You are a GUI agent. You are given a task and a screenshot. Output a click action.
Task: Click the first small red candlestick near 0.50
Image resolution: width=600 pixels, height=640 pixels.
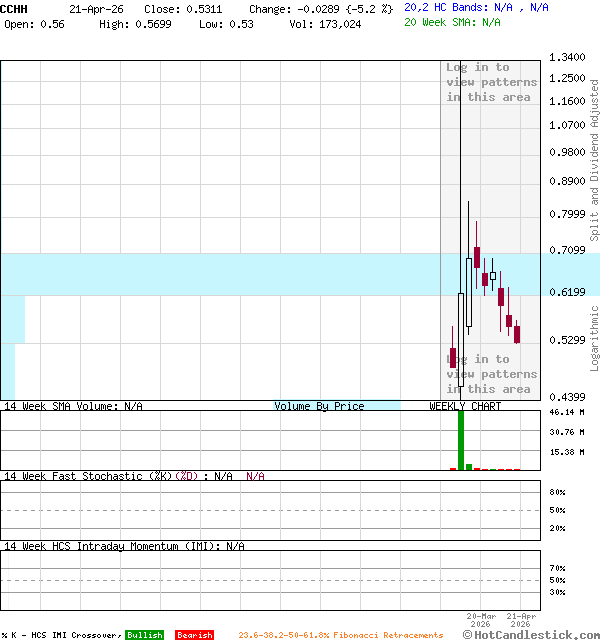(x=453, y=358)
